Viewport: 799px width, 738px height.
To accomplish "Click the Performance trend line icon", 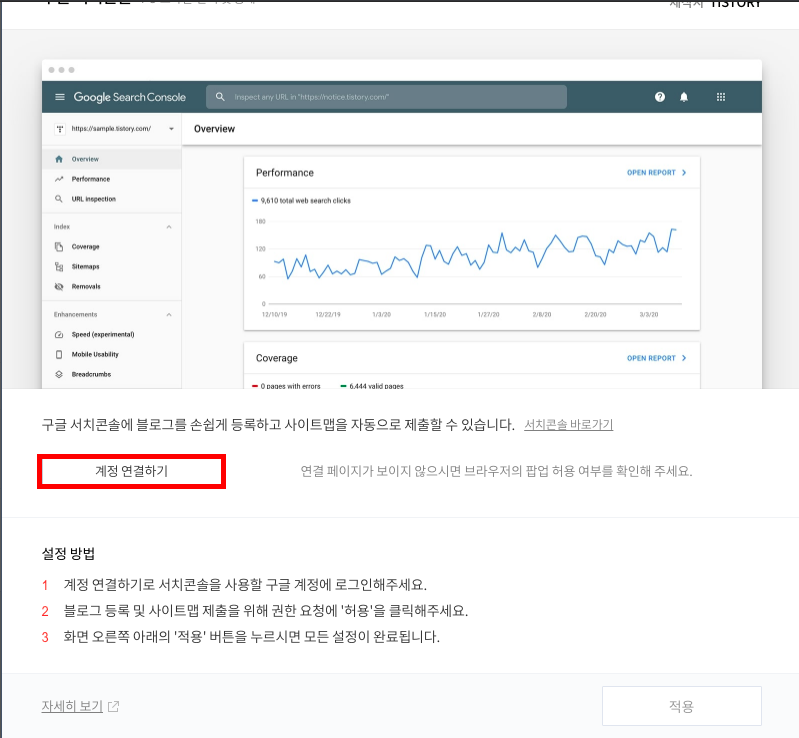I will pyautogui.click(x=59, y=179).
